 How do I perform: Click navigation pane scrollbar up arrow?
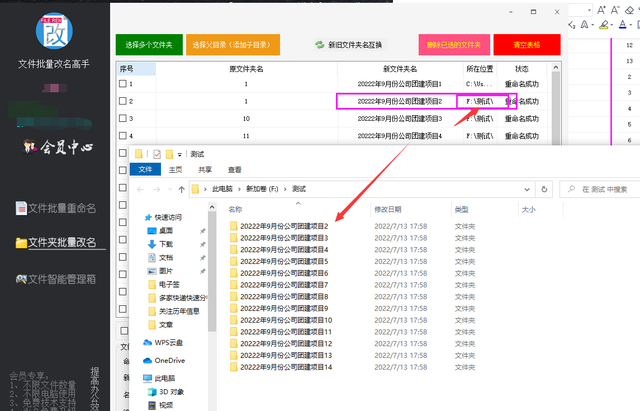point(212,207)
